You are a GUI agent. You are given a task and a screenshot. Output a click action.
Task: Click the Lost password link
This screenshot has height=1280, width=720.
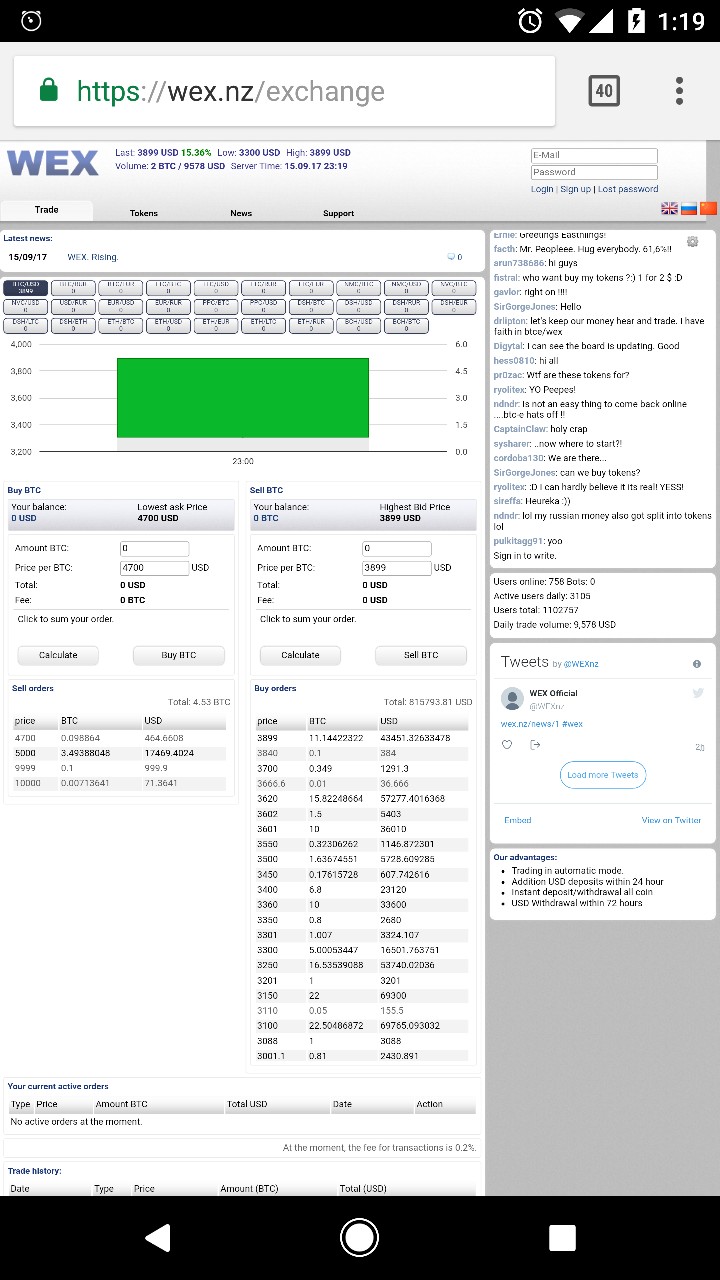[x=628, y=189]
